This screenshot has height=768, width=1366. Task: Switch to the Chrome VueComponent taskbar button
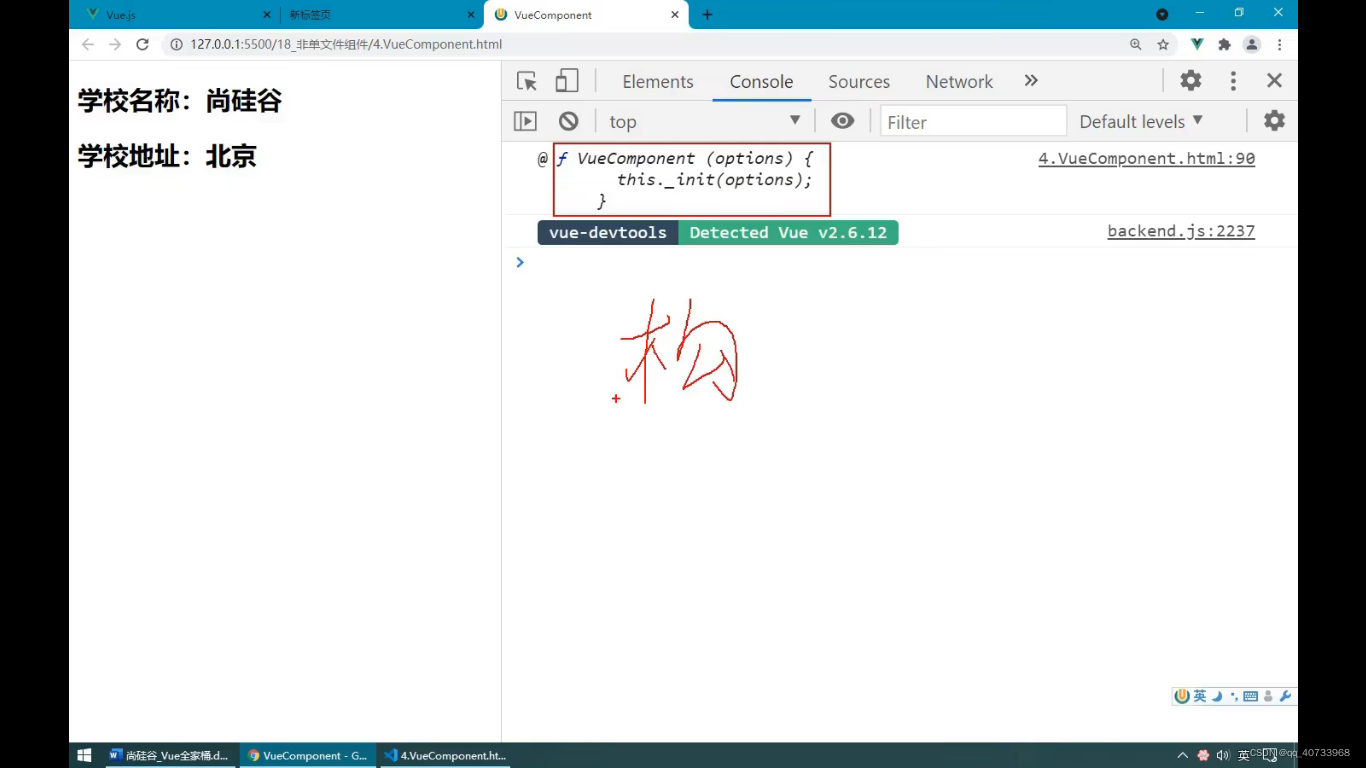tap(308, 756)
